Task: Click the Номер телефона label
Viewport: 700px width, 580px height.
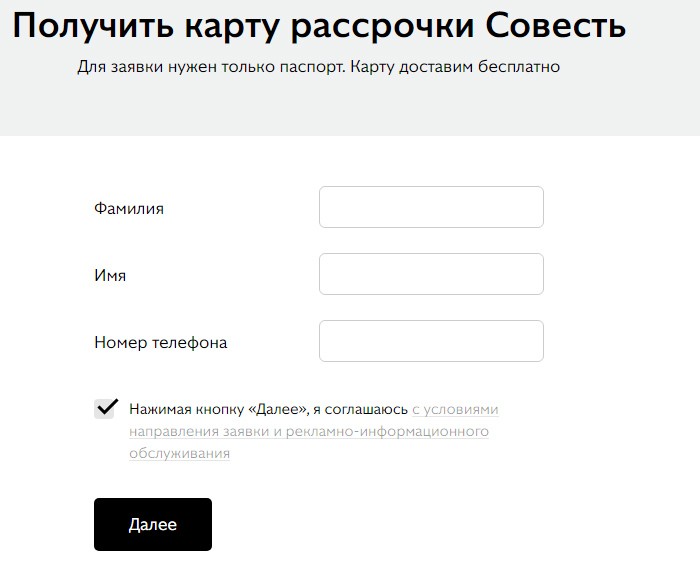Action: [160, 342]
